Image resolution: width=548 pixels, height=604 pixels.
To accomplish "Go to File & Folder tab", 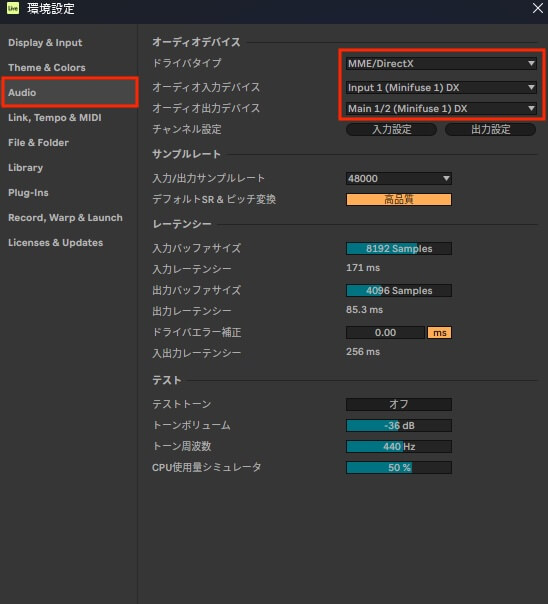I will point(39,143).
